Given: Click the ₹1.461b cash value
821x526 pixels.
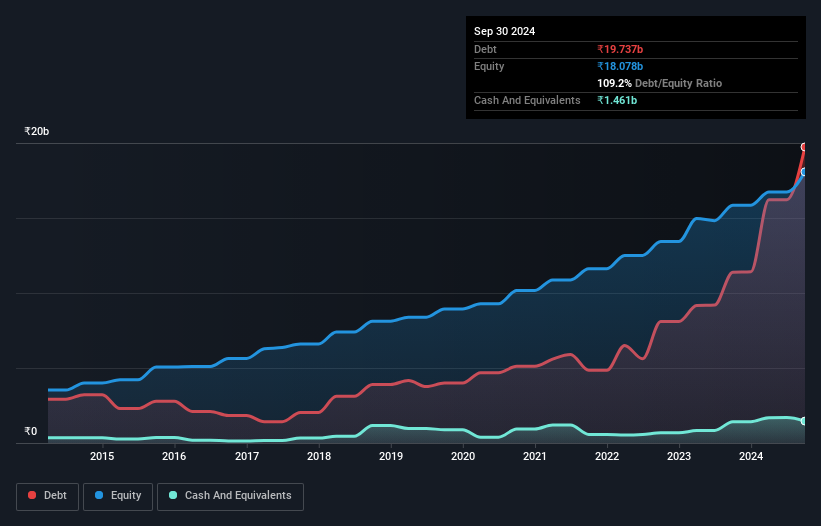Looking at the screenshot, I should click(617, 100).
